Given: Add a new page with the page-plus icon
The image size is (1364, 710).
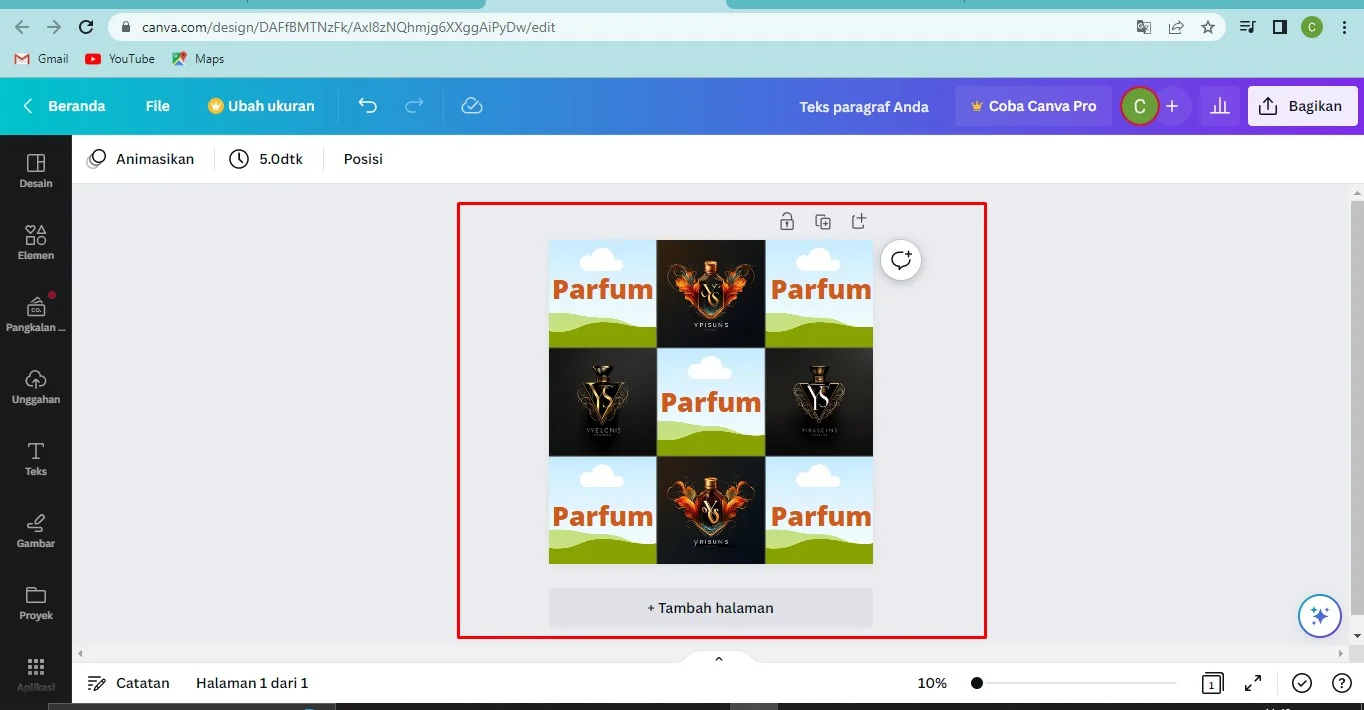Looking at the screenshot, I should (859, 221).
